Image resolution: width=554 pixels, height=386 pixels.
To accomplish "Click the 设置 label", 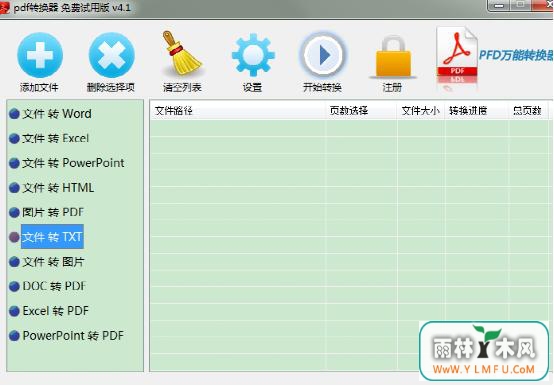I will tap(252, 87).
